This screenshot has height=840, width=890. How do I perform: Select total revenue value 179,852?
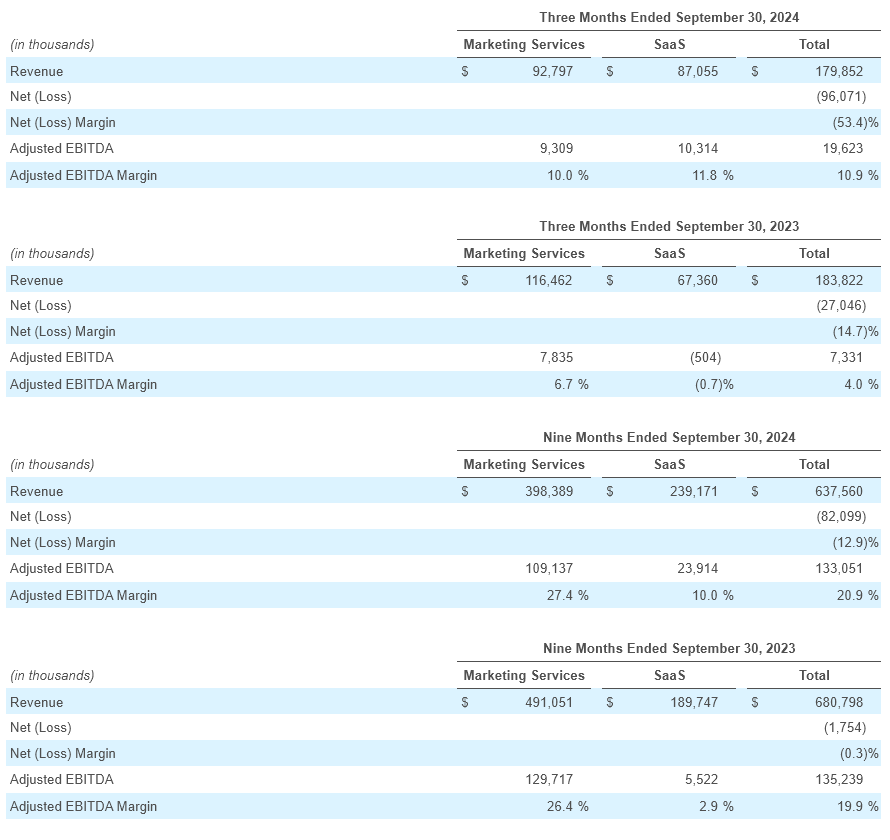click(839, 72)
